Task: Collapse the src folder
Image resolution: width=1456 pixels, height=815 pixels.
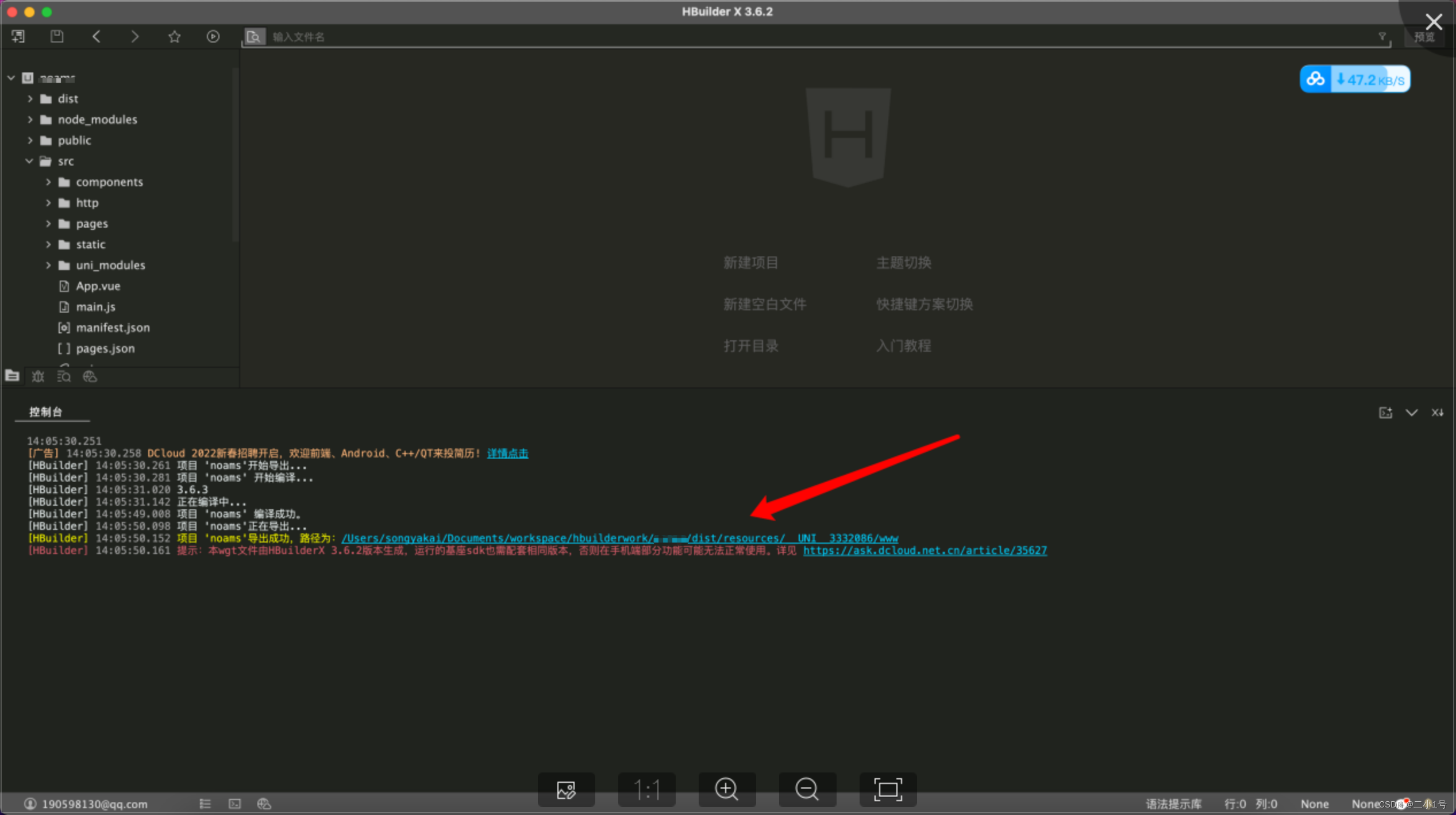Action: [x=29, y=161]
